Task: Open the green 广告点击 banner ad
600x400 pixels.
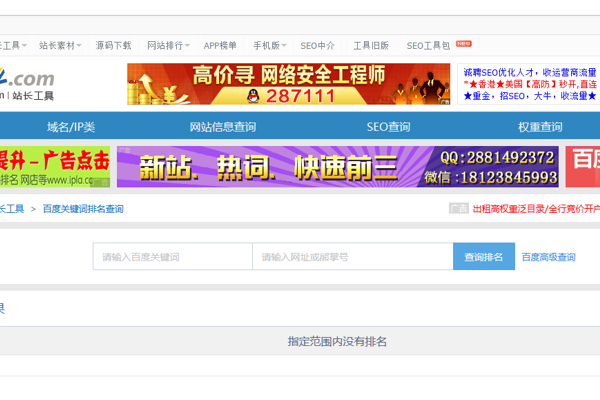Action: click(x=55, y=167)
